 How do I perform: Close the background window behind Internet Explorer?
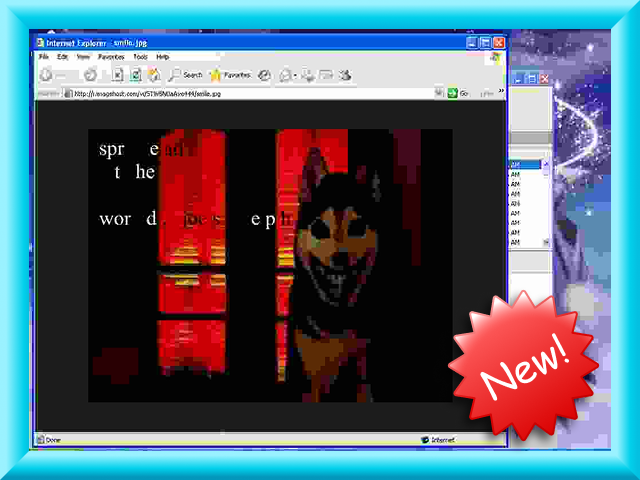click(544, 79)
